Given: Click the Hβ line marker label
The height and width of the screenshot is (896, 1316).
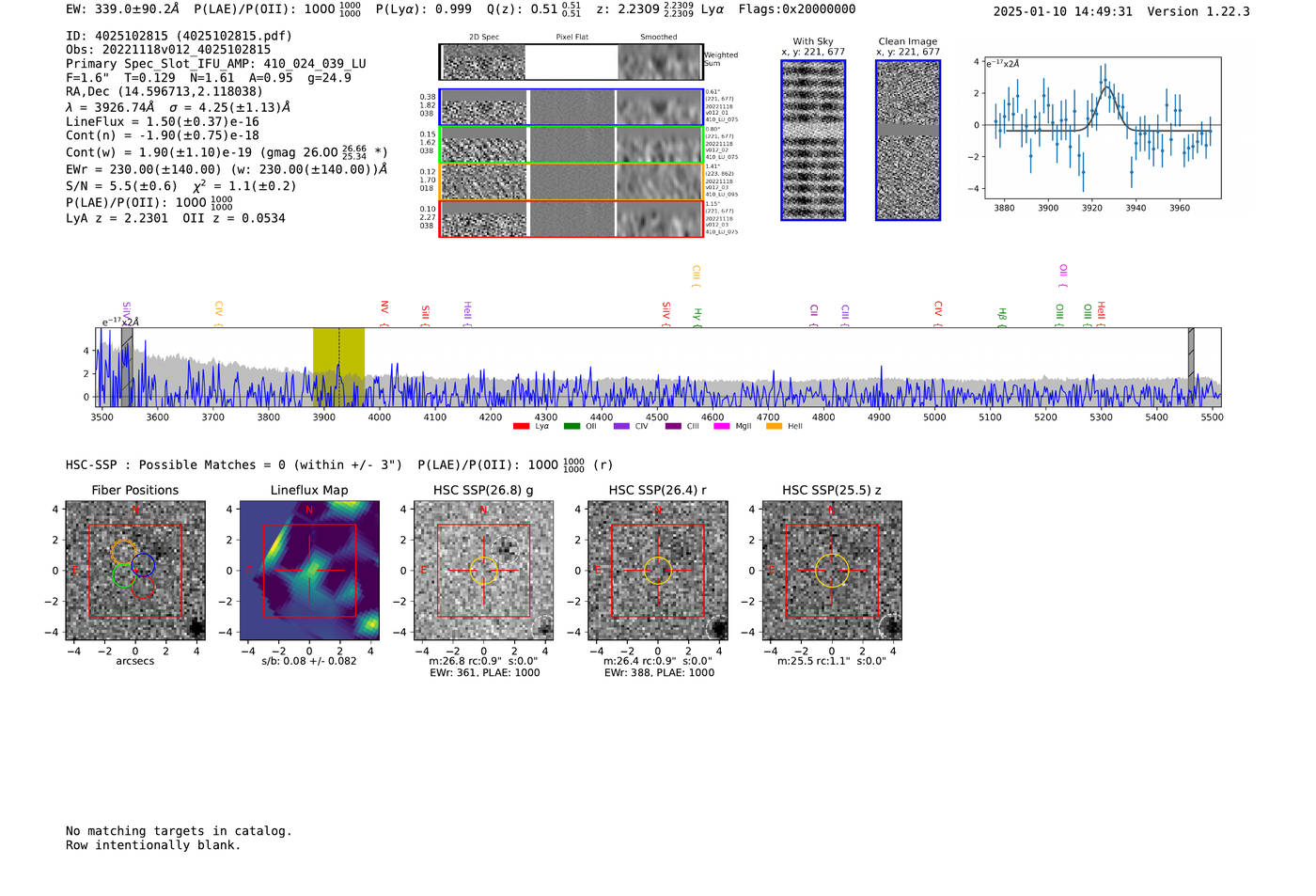Looking at the screenshot, I should (1002, 317).
